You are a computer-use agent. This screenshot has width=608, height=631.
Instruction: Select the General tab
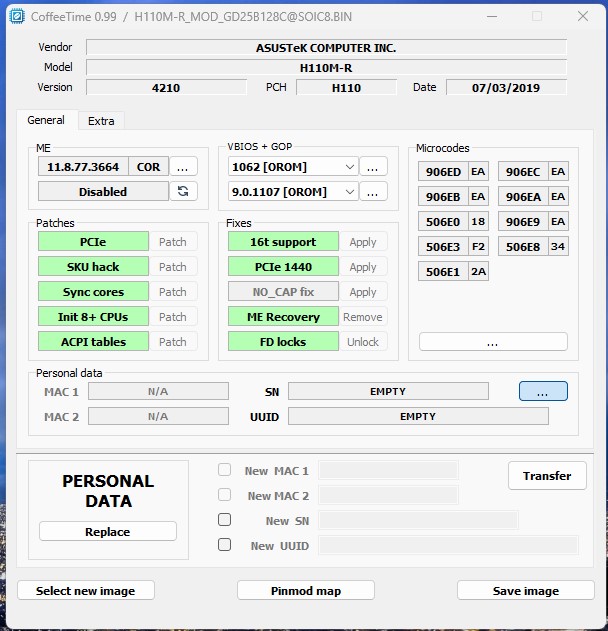pyautogui.click(x=46, y=120)
